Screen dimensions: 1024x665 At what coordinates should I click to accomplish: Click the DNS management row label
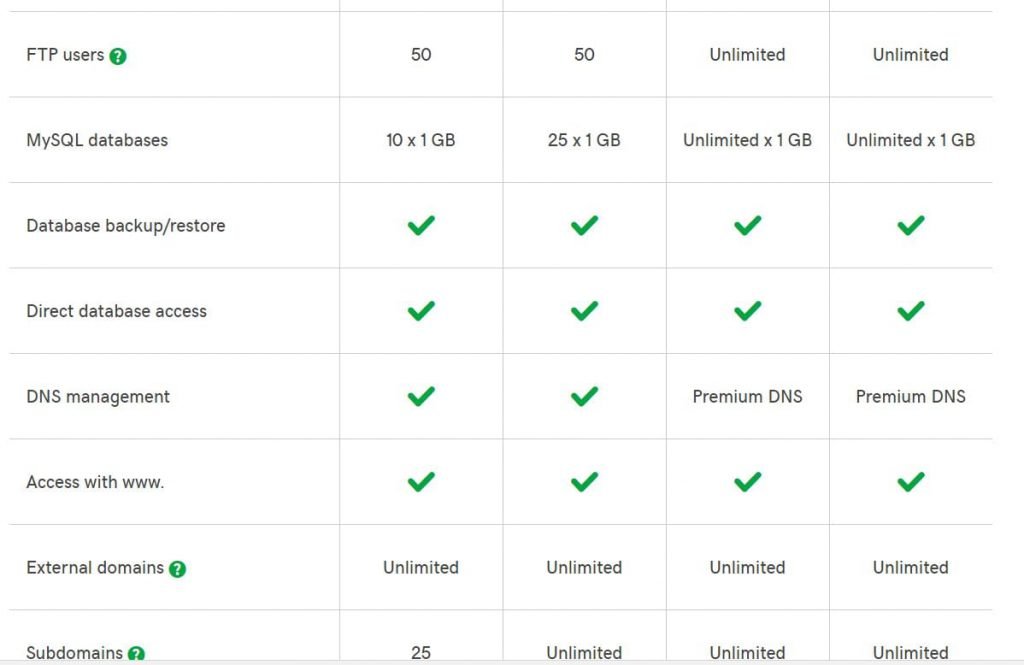click(98, 397)
